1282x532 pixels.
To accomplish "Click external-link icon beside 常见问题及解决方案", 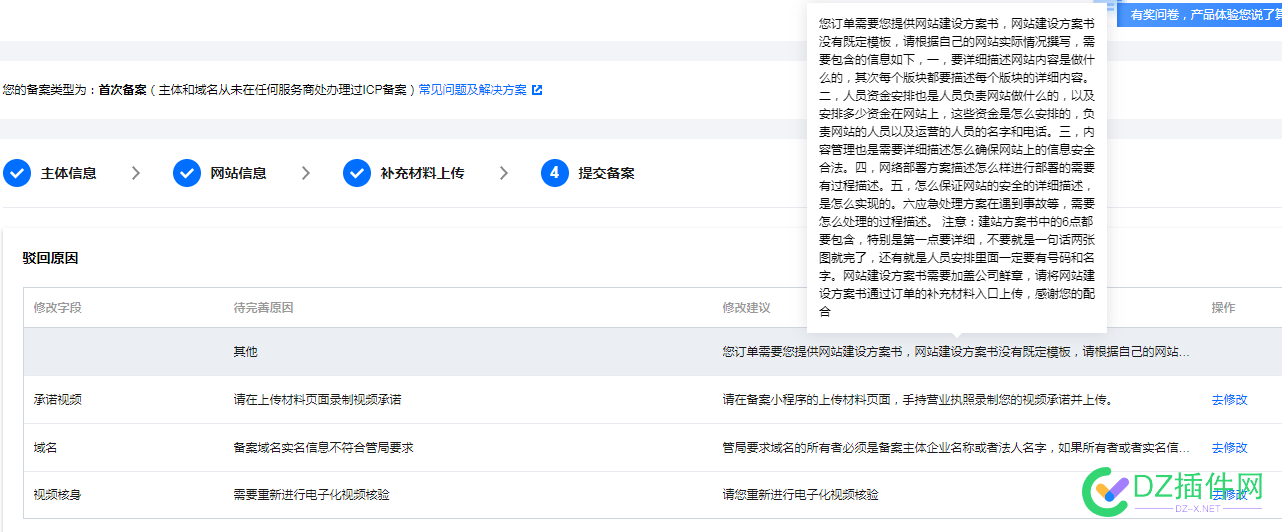I will (x=537, y=90).
